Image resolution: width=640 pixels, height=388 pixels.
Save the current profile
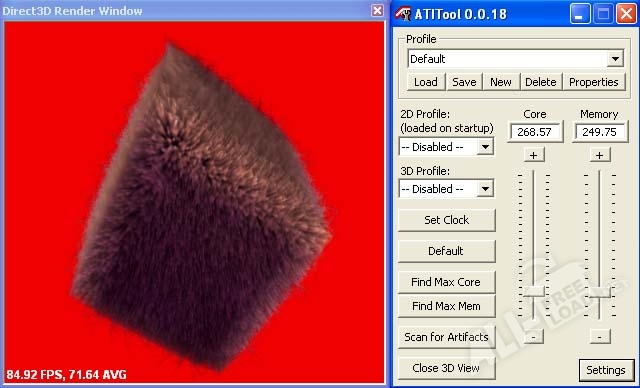[x=464, y=82]
